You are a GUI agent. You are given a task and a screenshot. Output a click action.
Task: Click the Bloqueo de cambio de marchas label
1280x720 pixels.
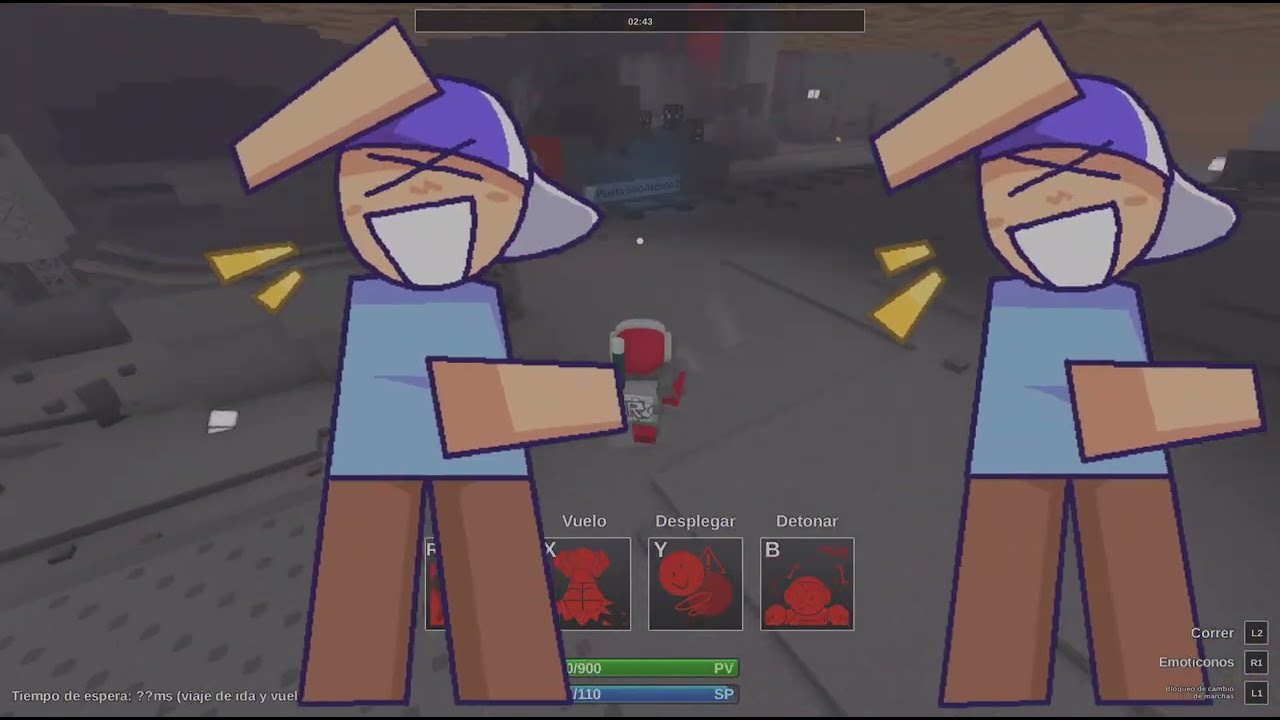click(1199, 692)
